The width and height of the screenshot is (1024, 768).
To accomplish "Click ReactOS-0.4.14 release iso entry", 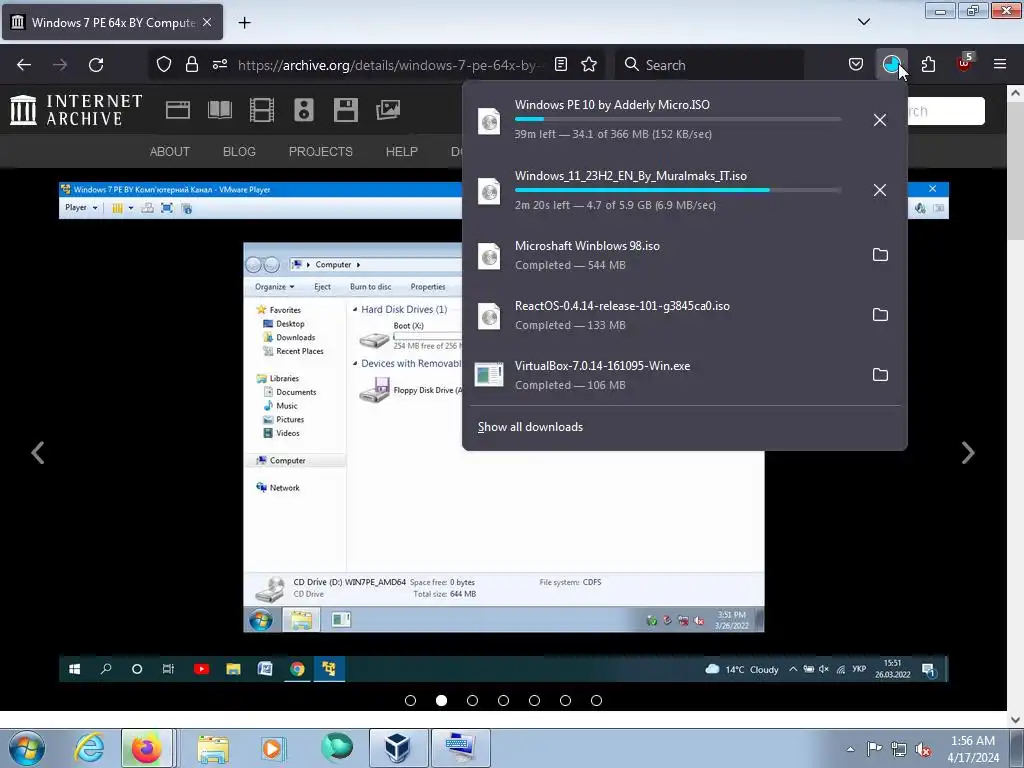I will (660, 315).
